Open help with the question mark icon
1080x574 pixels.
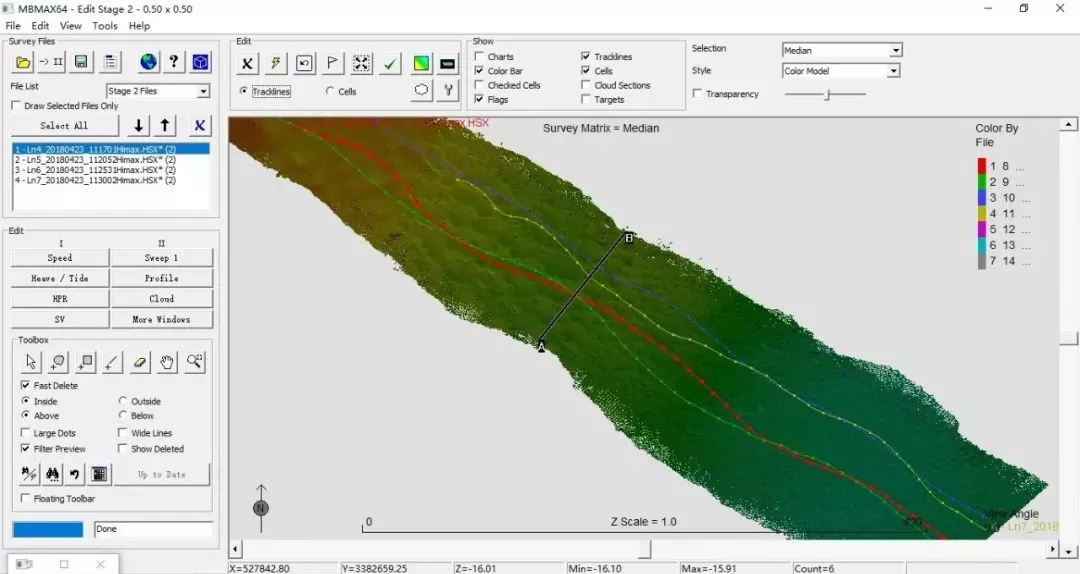click(174, 62)
